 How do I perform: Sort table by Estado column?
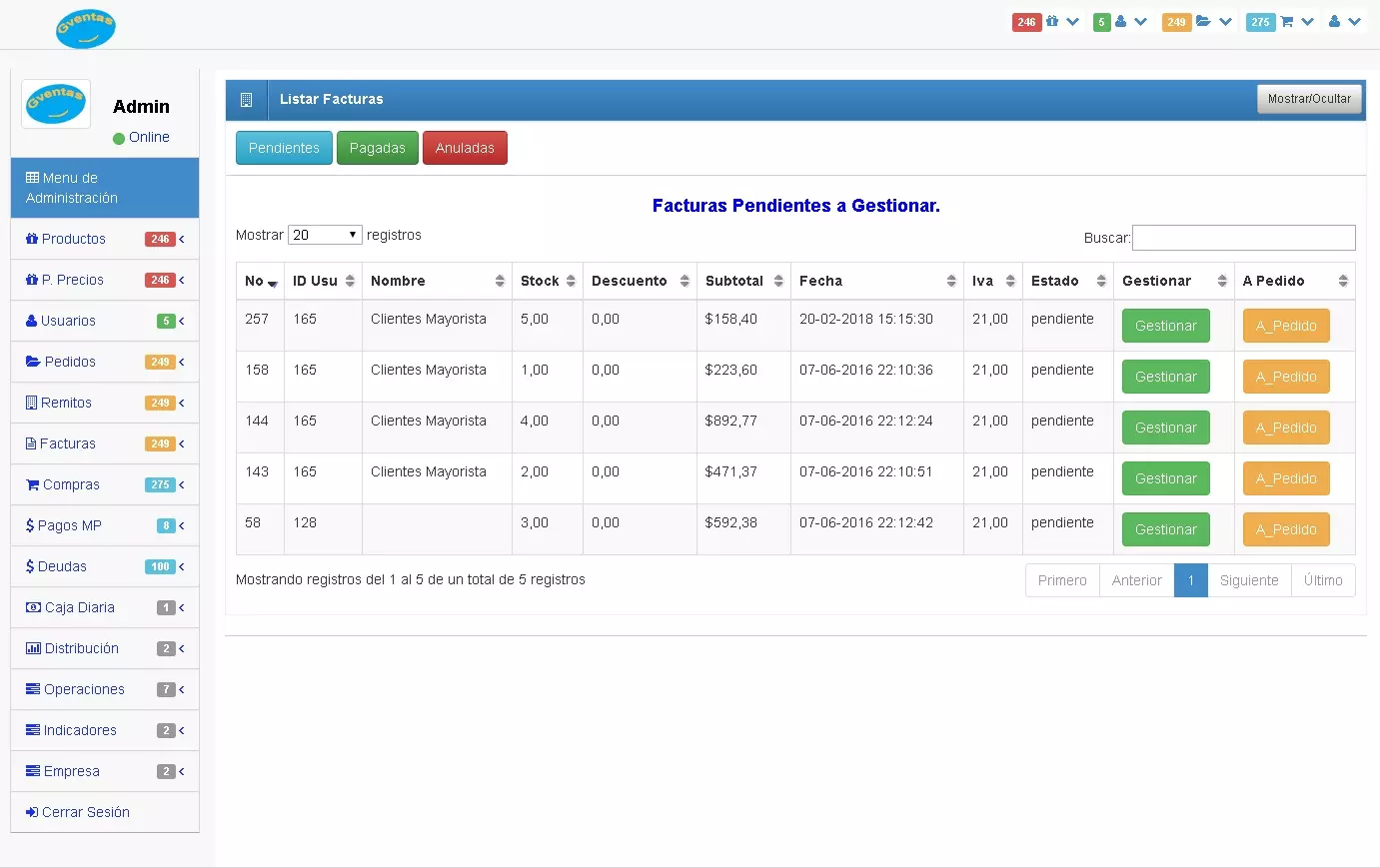(1068, 281)
